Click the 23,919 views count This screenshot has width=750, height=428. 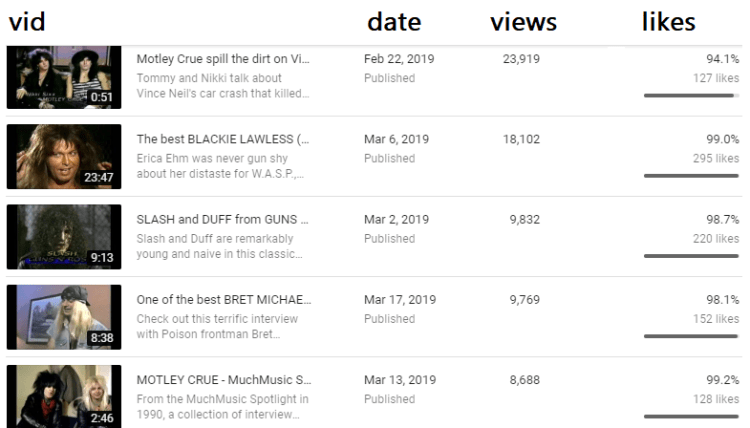pyautogui.click(x=521, y=59)
